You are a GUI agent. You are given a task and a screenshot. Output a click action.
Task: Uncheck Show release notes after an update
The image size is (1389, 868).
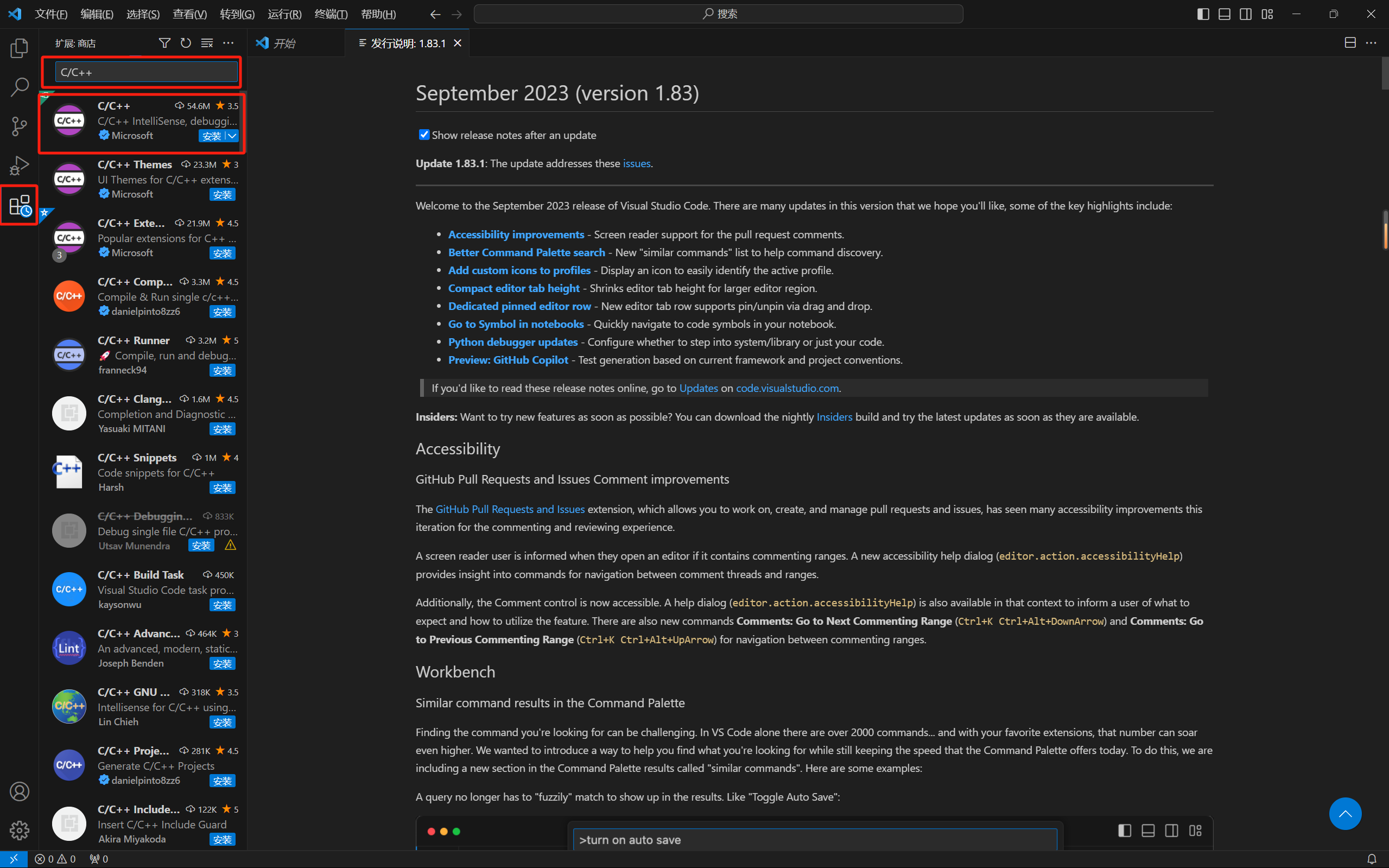point(423,135)
